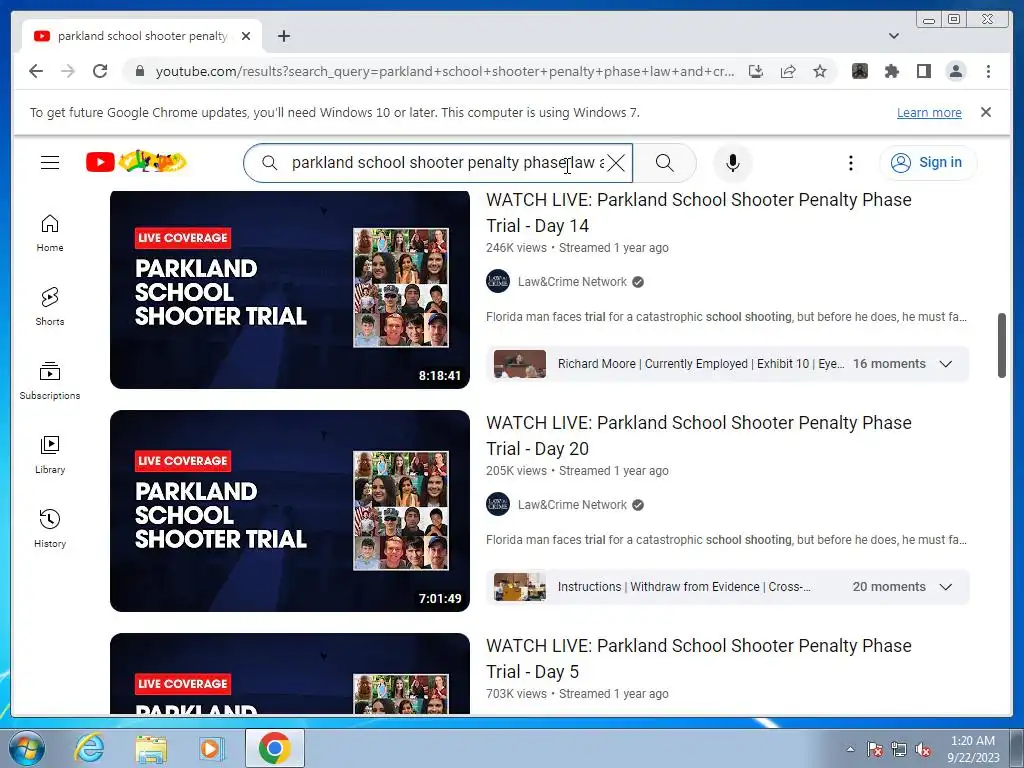Image resolution: width=1024 pixels, height=768 pixels.
Task: Click Learn more link in update banner
Action: tap(929, 112)
